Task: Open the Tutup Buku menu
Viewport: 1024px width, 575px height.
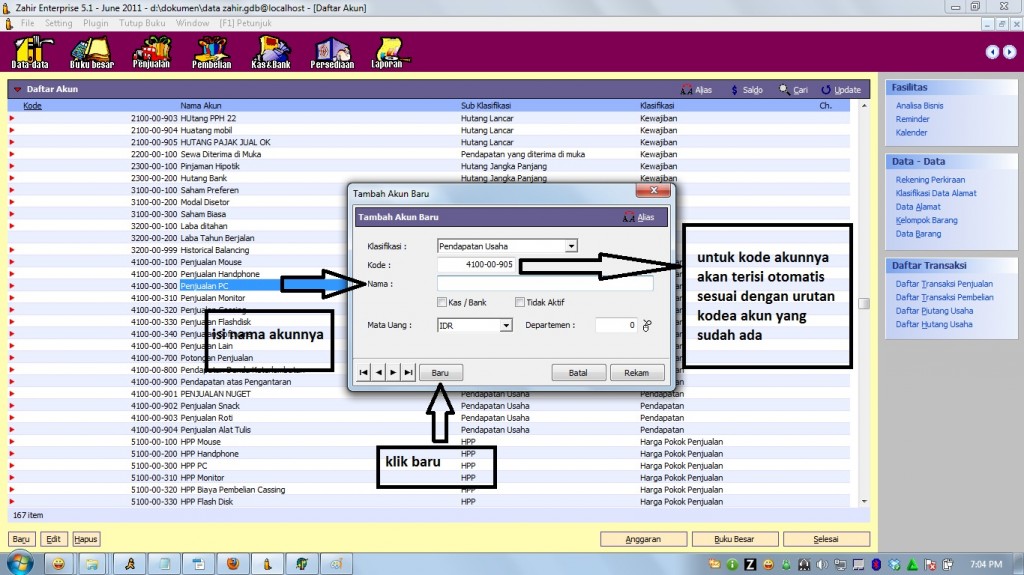Action: click(143, 22)
